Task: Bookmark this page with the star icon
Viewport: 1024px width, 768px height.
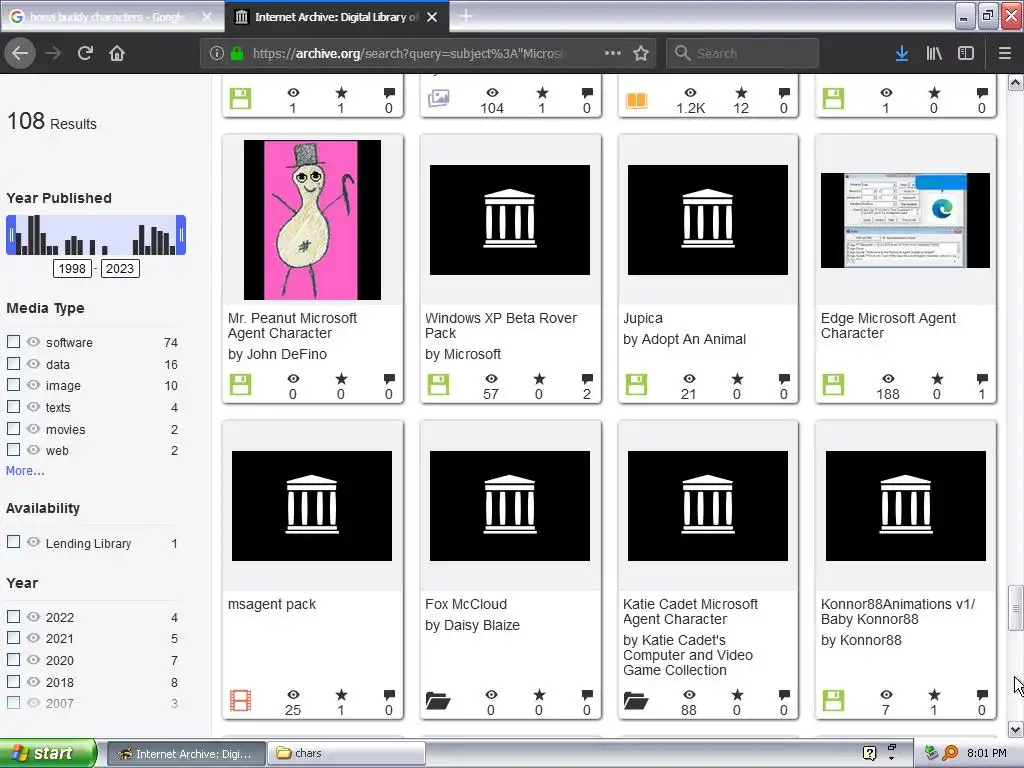Action: click(641, 53)
